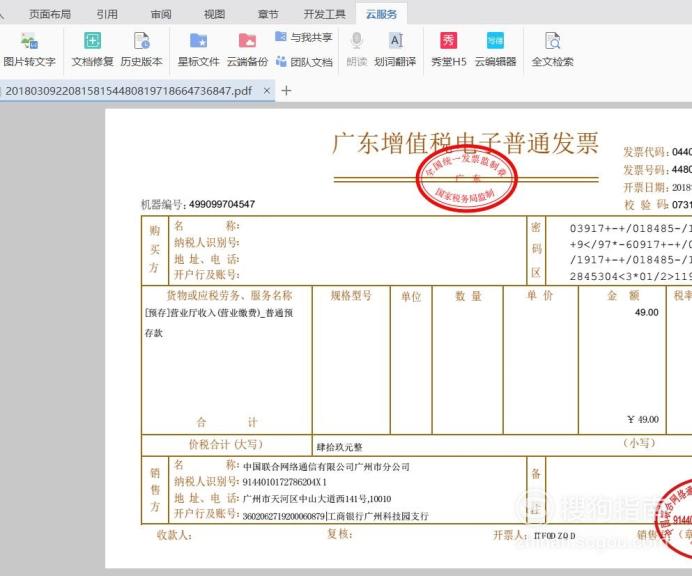This screenshot has height=576, width=692.
Task: Select the 章节 ribbon tab
Action: click(268, 14)
